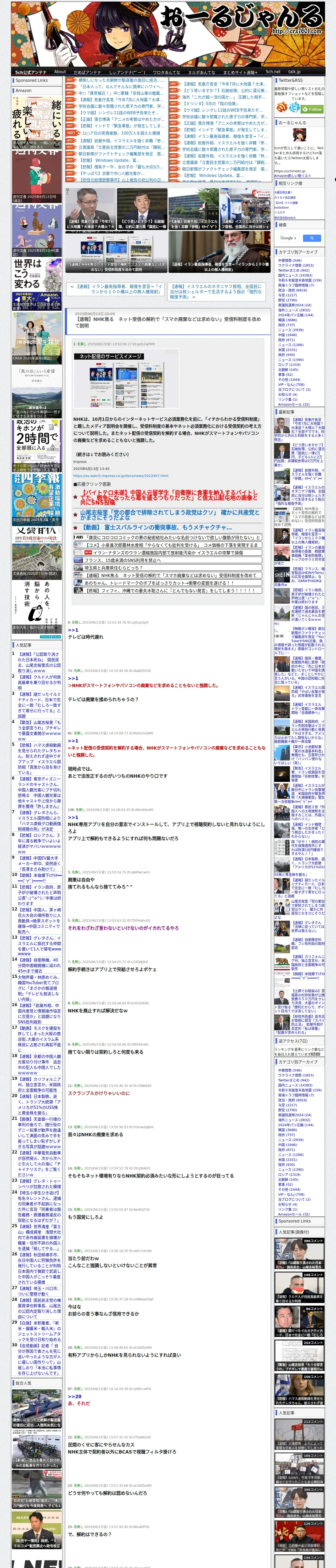Open the ウクライナ情勢 (1853) category
This screenshot has height=1568, width=336.
click(296, 266)
